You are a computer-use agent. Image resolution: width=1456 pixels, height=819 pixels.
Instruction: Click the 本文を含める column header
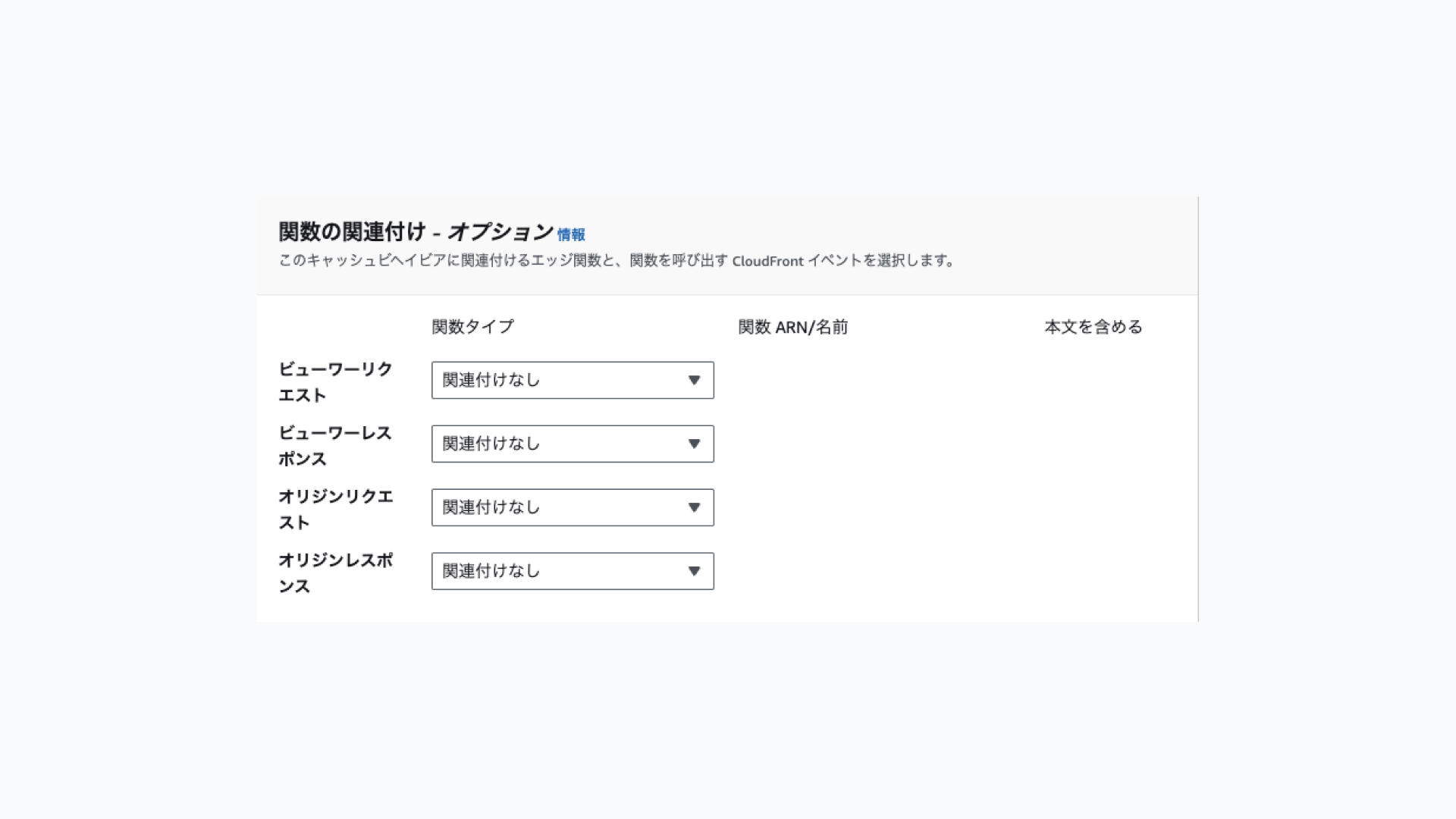tap(1093, 327)
